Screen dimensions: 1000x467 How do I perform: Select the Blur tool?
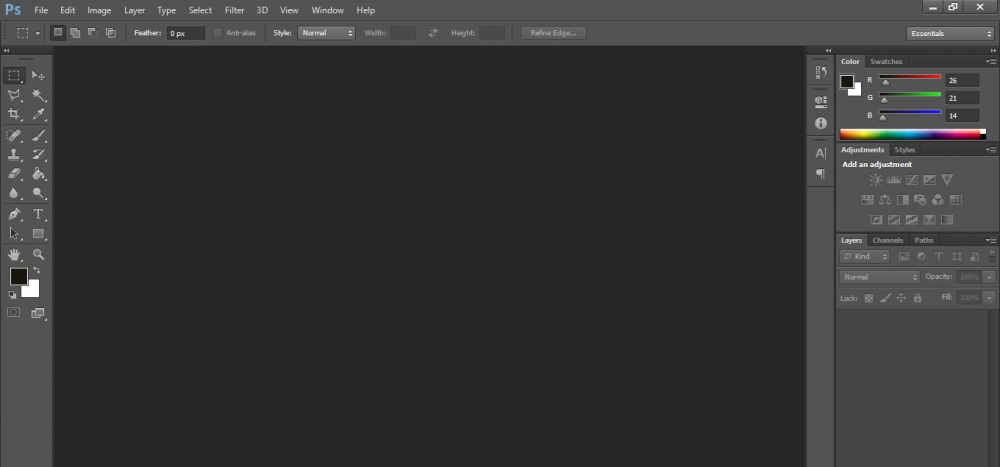coord(14,193)
